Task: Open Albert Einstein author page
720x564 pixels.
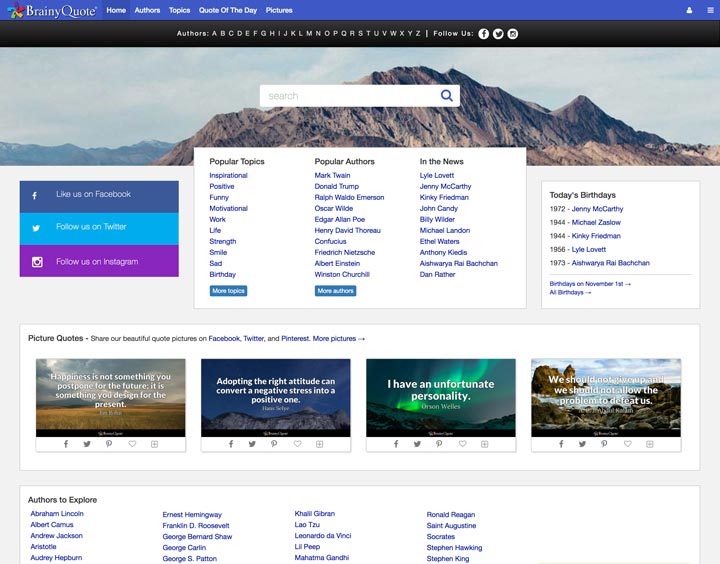Action: pyautogui.click(x=337, y=264)
